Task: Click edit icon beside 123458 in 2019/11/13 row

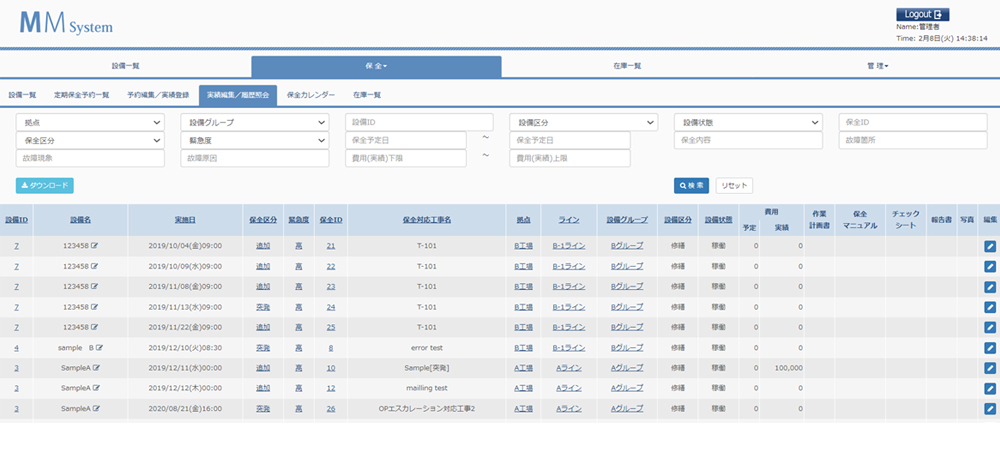Action: tap(95, 307)
